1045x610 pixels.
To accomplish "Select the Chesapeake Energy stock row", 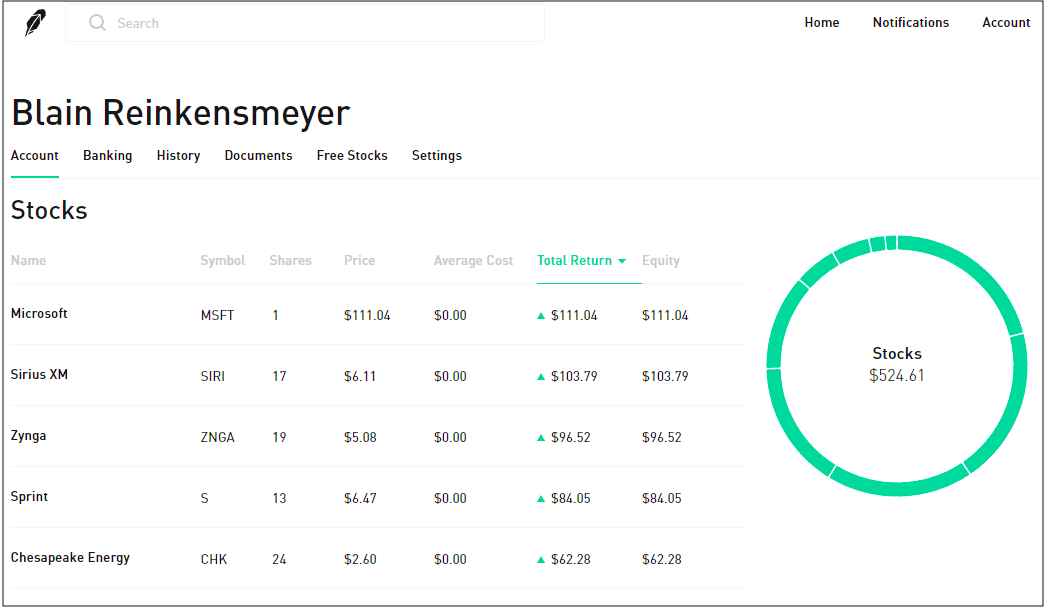I will (x=70, y=558).
